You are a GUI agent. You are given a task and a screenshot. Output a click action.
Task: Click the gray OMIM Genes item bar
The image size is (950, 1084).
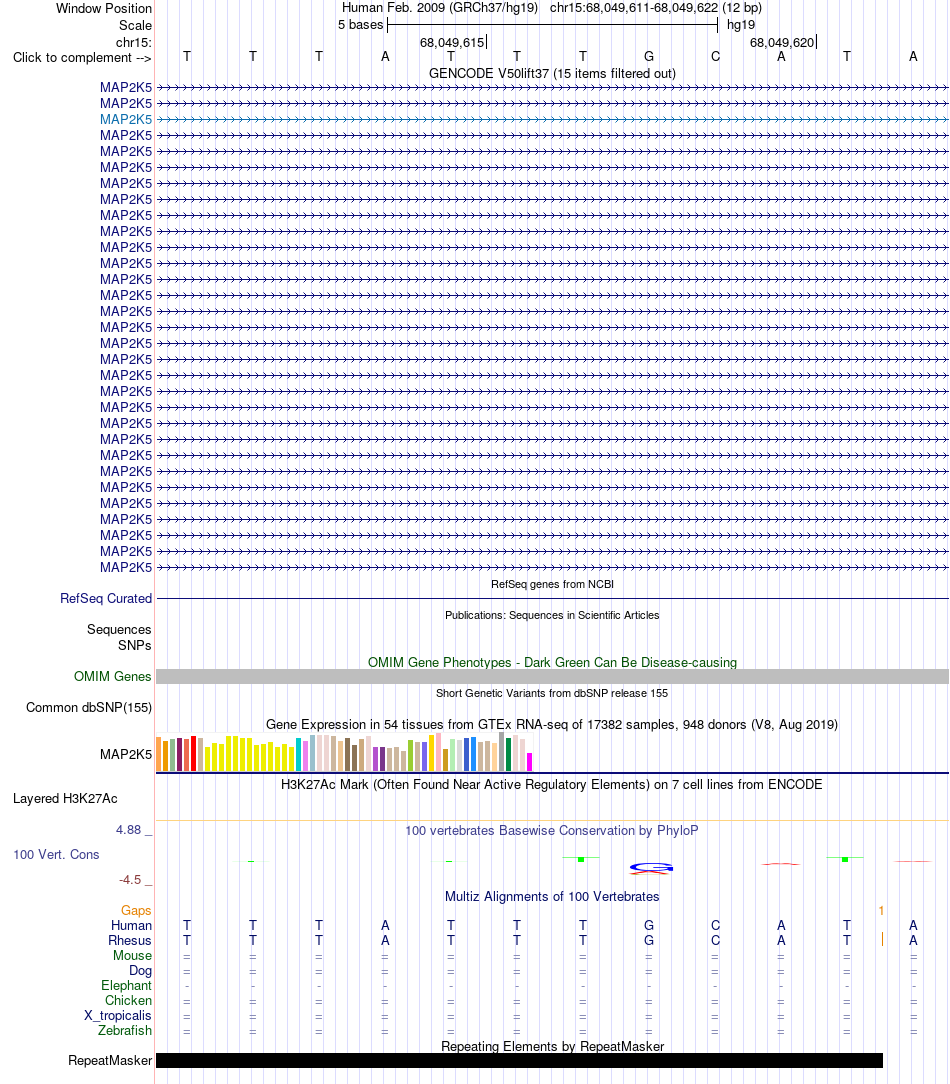(x=552, y=677)
